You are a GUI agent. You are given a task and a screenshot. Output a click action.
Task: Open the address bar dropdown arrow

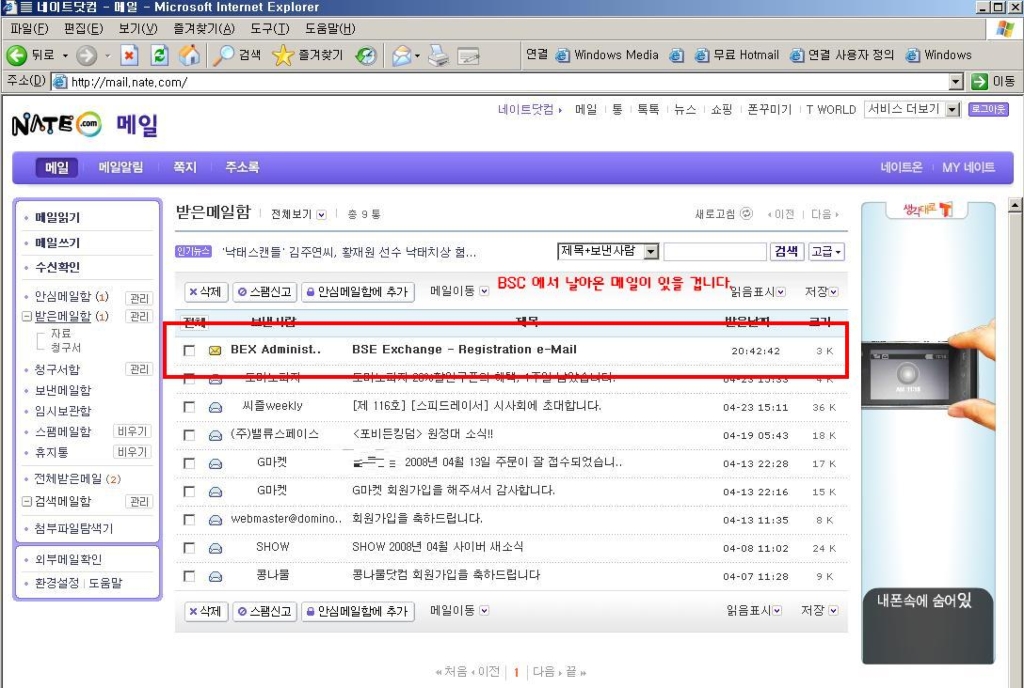pyautogui.click(x=956, y=82)
